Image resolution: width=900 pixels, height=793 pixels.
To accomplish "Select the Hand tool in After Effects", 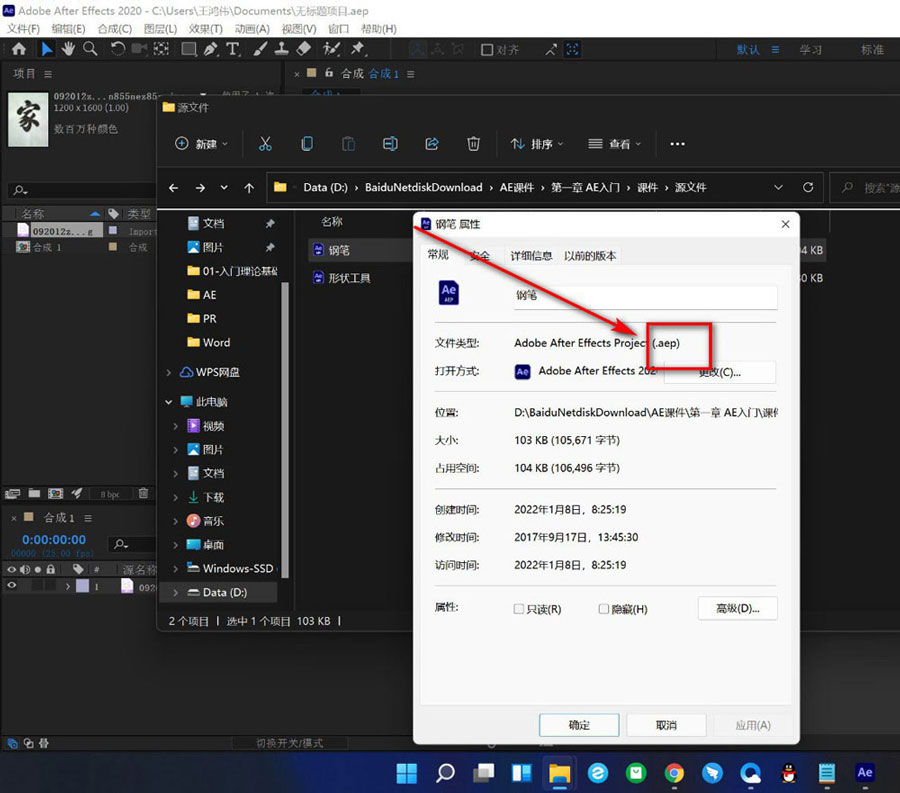I will (x=69, y=49).
